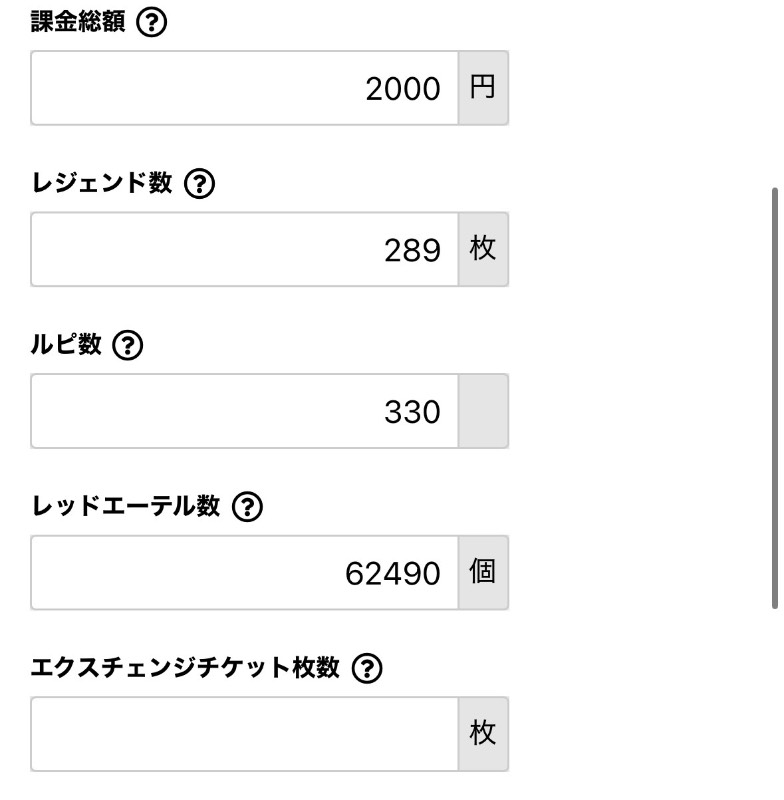784x800 pixels.
Task: Click the 課金総額 label text
Action: click(78, 22)
